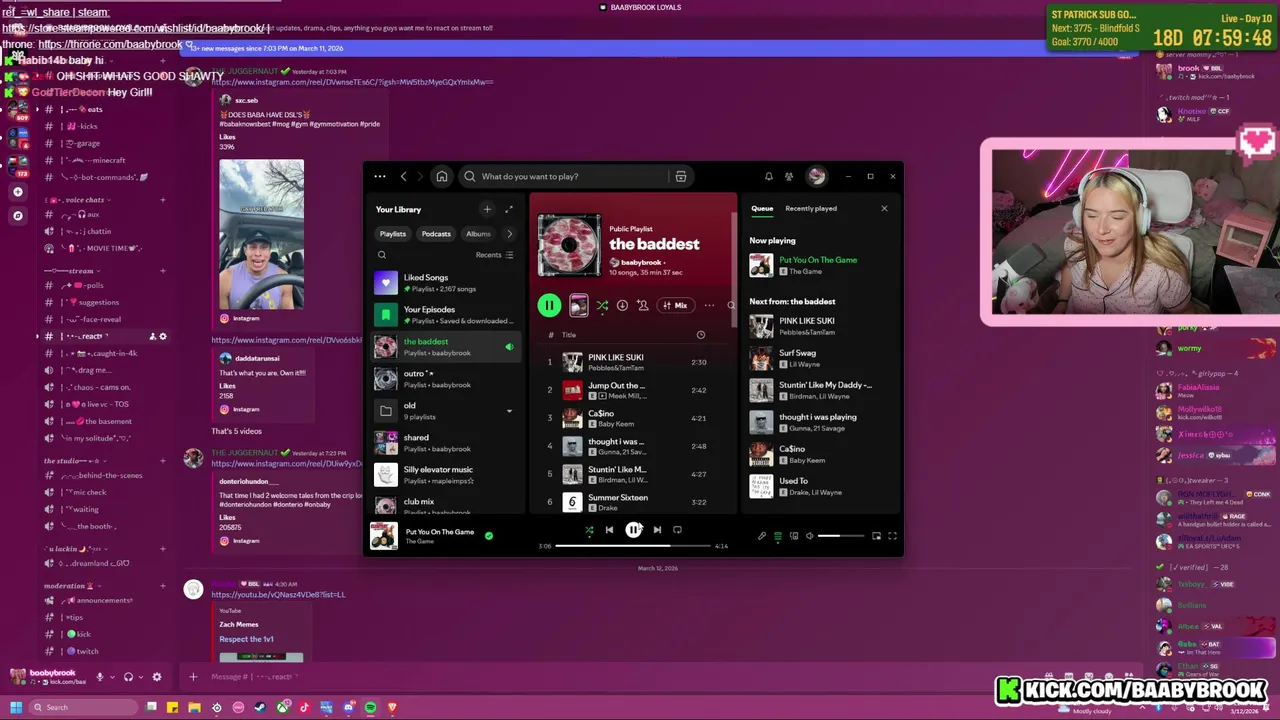The image size is (1280, 720).
Task: Open the outro playlist in library
Action: pyautogui.click(x=446, y=379)
